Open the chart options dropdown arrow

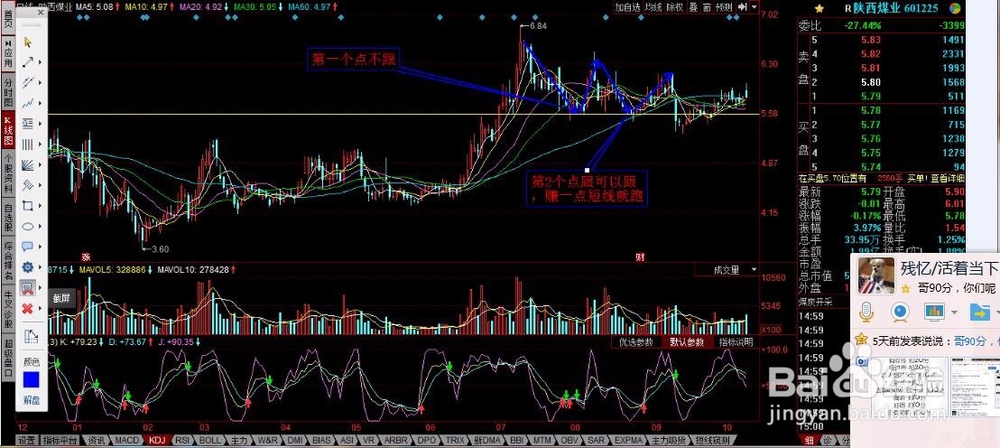coord(754,7)
